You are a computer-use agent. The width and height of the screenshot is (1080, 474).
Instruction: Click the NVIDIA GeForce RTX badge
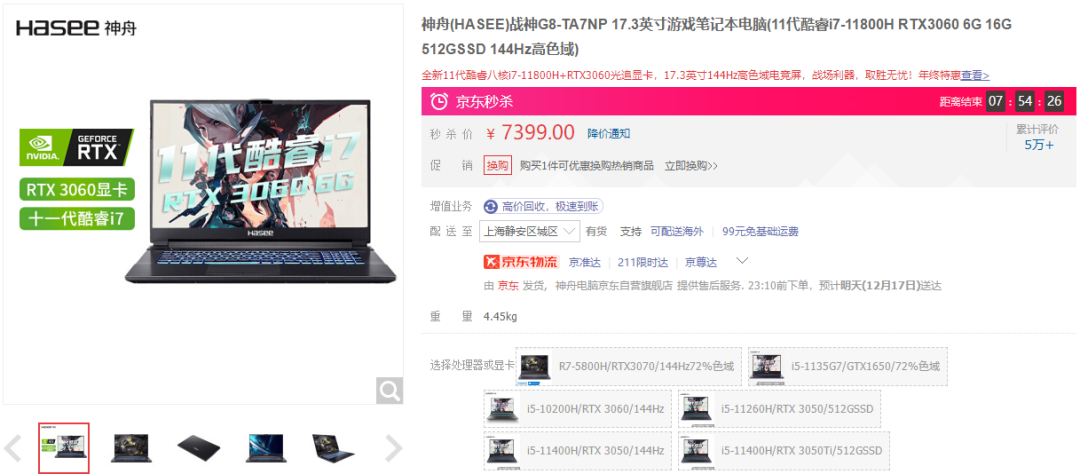coord(76,147)
